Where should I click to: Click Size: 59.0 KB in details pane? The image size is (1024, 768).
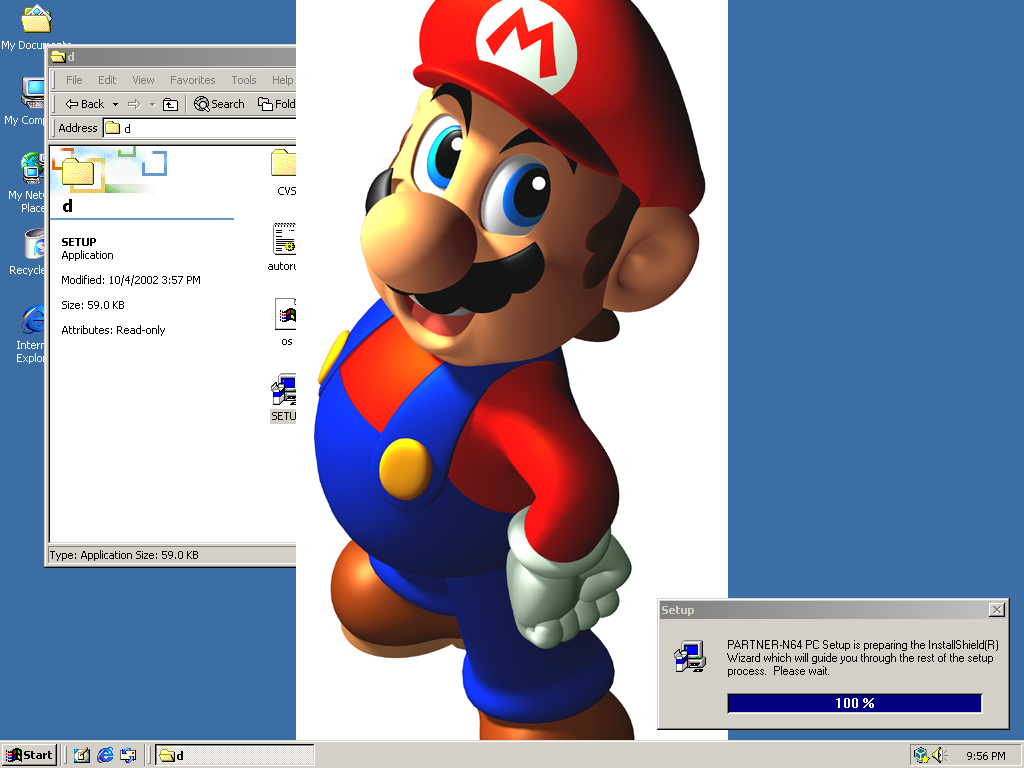click(x=93, y=305)
